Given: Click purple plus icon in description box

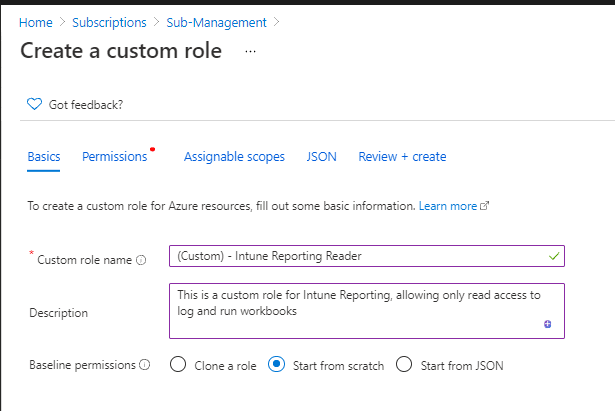Looking at the screenshot, I should (x=548, y=324).
